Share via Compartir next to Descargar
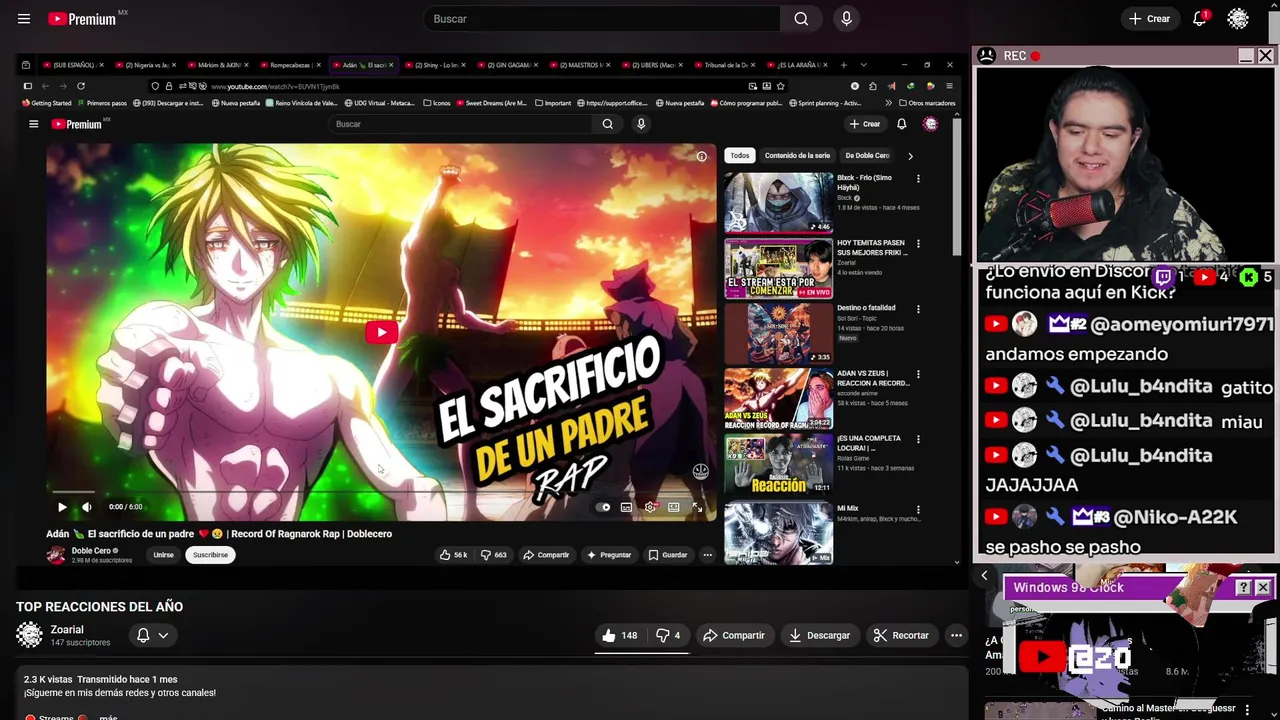 click(734, 635)
